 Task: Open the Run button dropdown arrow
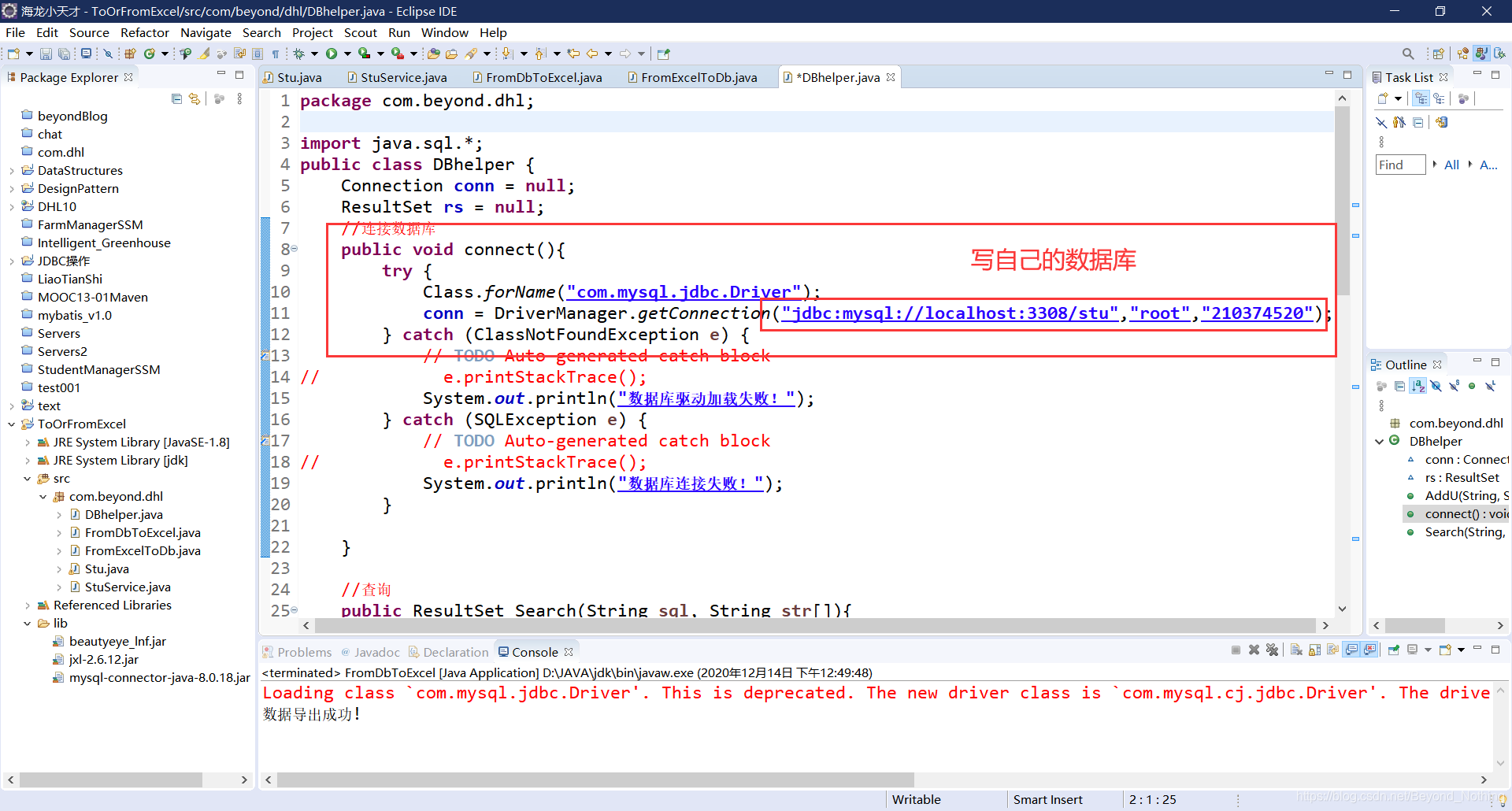click(x=347, y=54)
